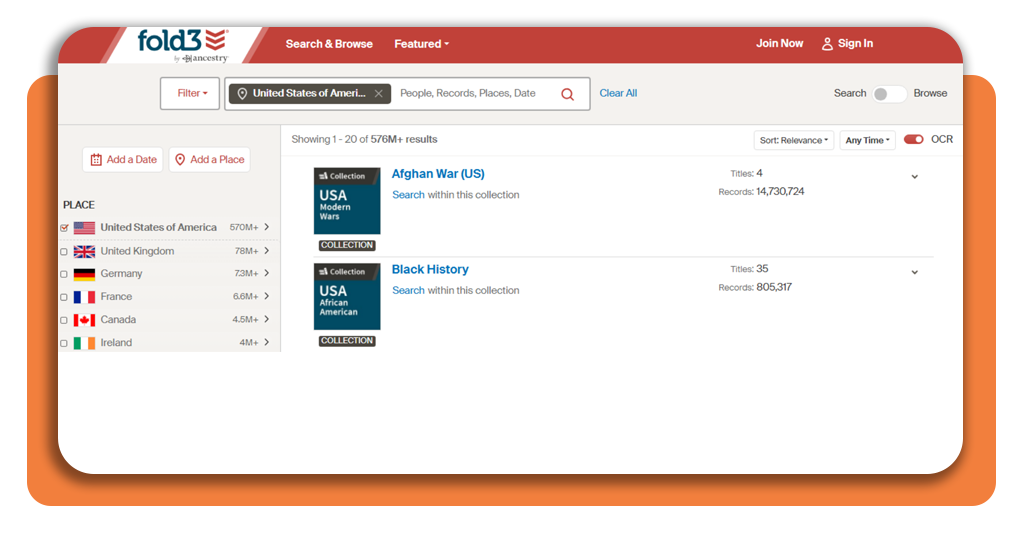Click Records: 14,730,724 text
The image size is (1024, 536).
[761, 191]
